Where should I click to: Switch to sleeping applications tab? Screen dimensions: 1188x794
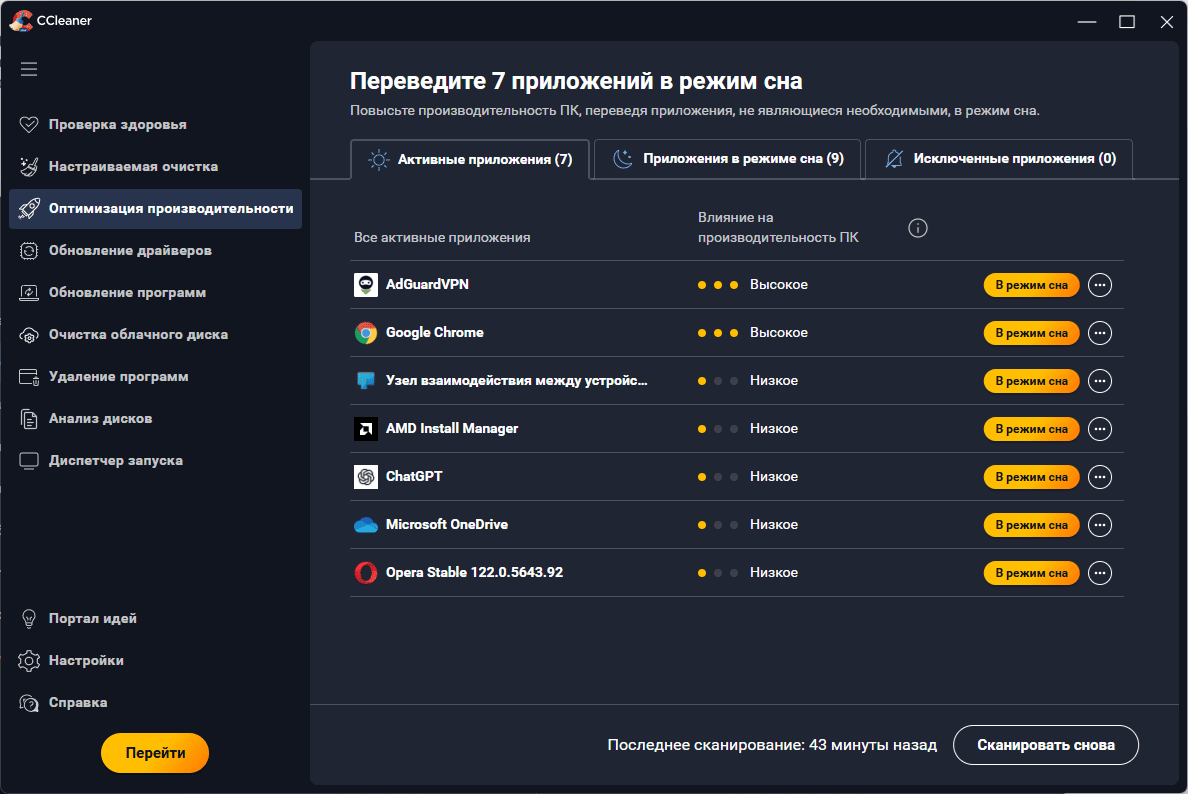[728, 159]
